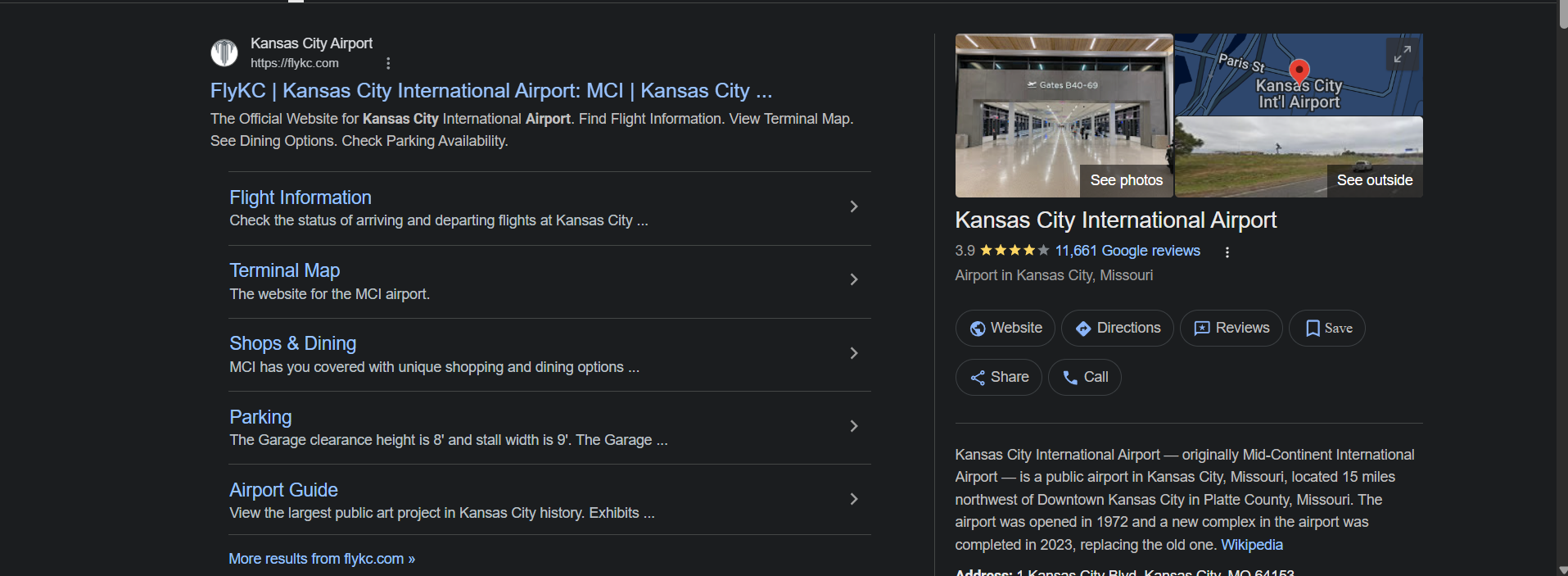Screen dimensions: 1568x576
Task: Open FlyKC main result title link
Action: 490,91
